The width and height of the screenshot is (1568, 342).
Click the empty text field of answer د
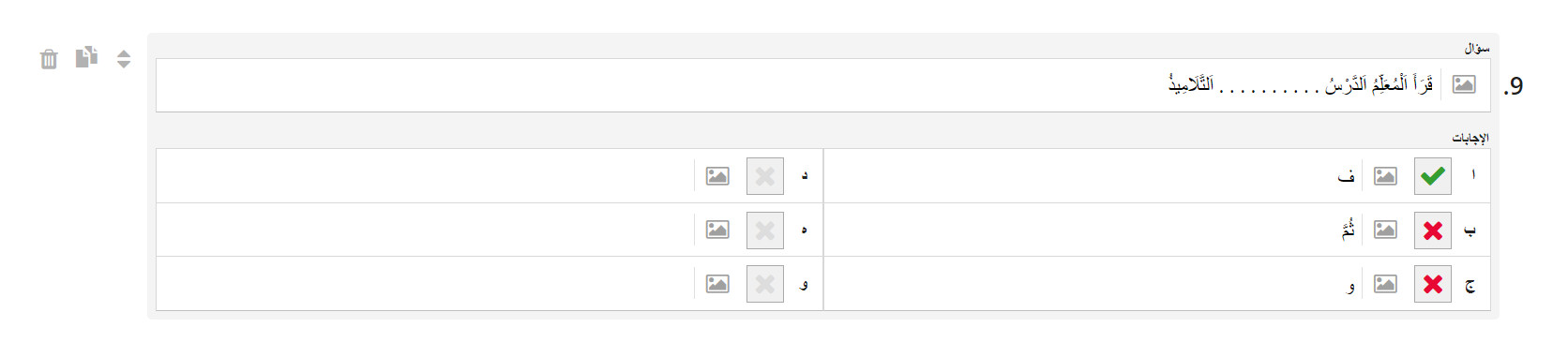[425, 176]
